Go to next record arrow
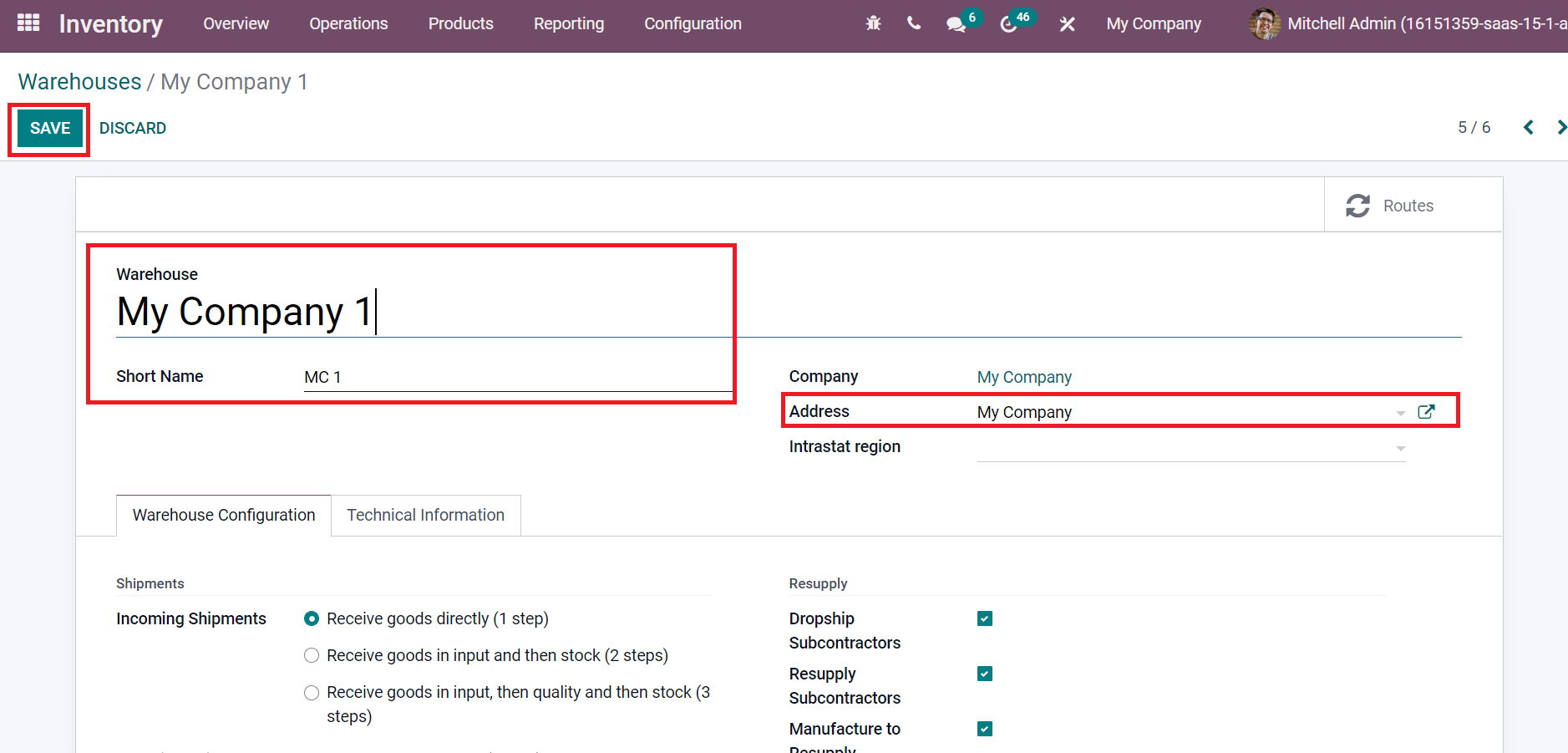Screen dimensions: 1568x753 pos(1560,127)
